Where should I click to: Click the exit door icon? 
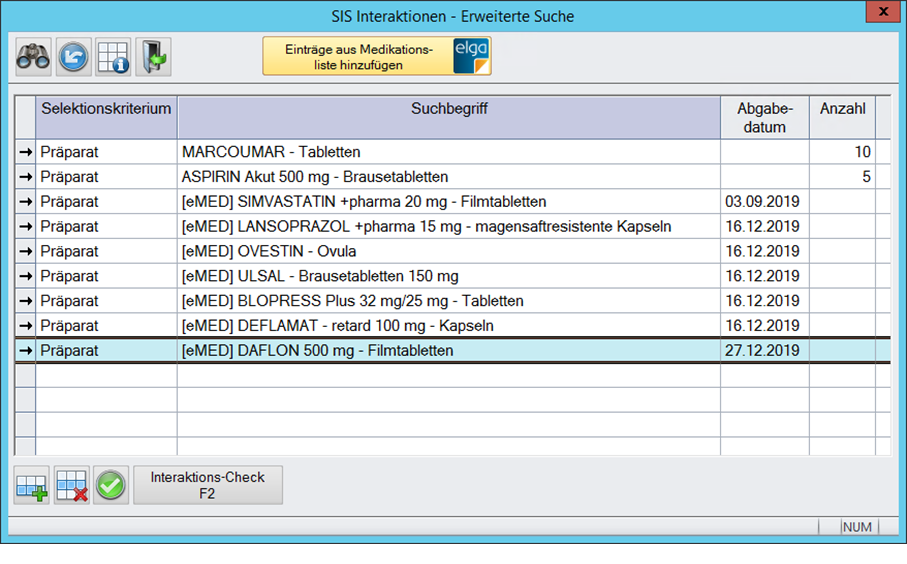(x=153, y=57)
